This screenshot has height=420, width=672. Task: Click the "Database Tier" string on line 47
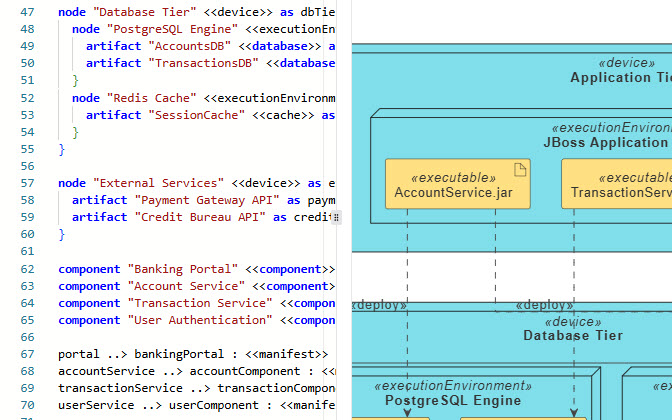tap(144, 12)
